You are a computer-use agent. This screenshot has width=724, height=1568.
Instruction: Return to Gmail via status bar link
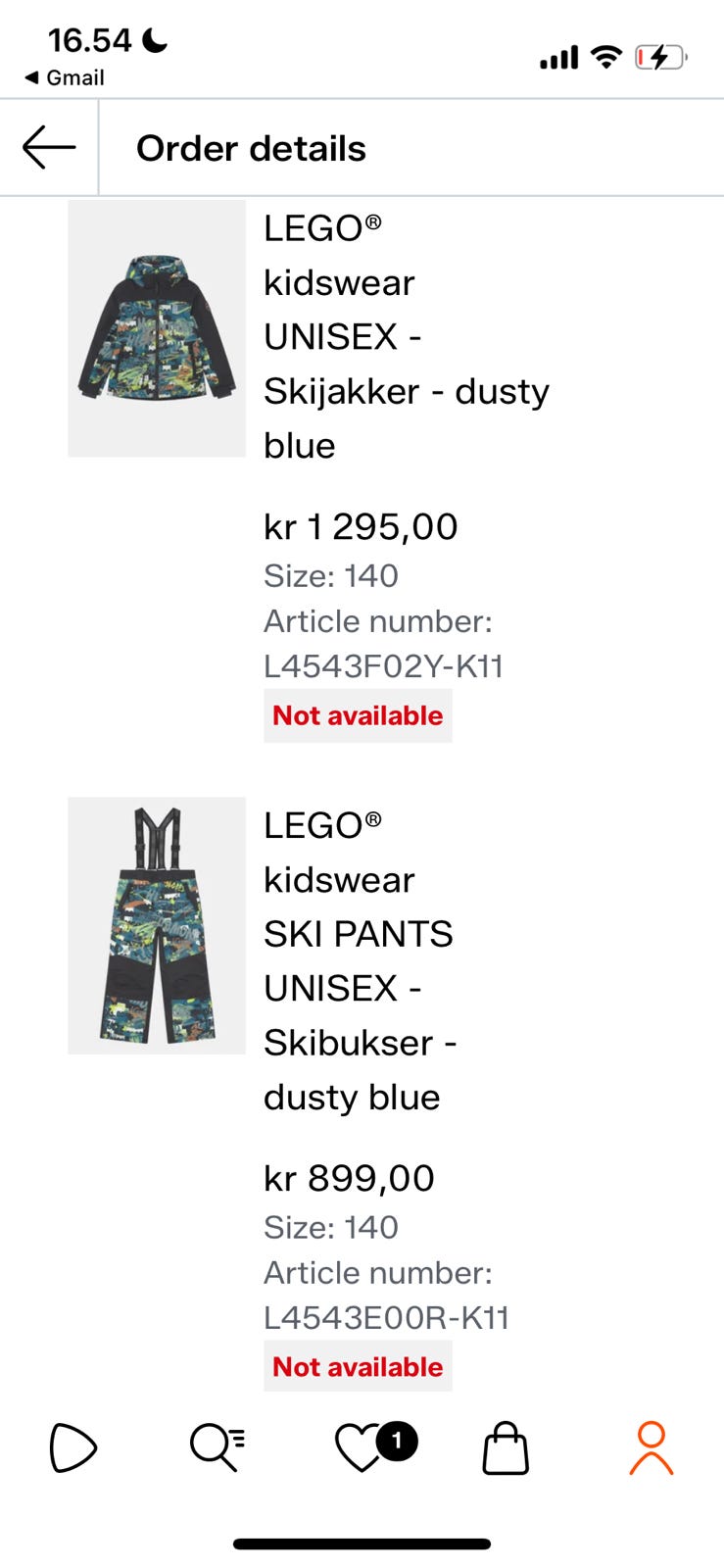[65, 77]
